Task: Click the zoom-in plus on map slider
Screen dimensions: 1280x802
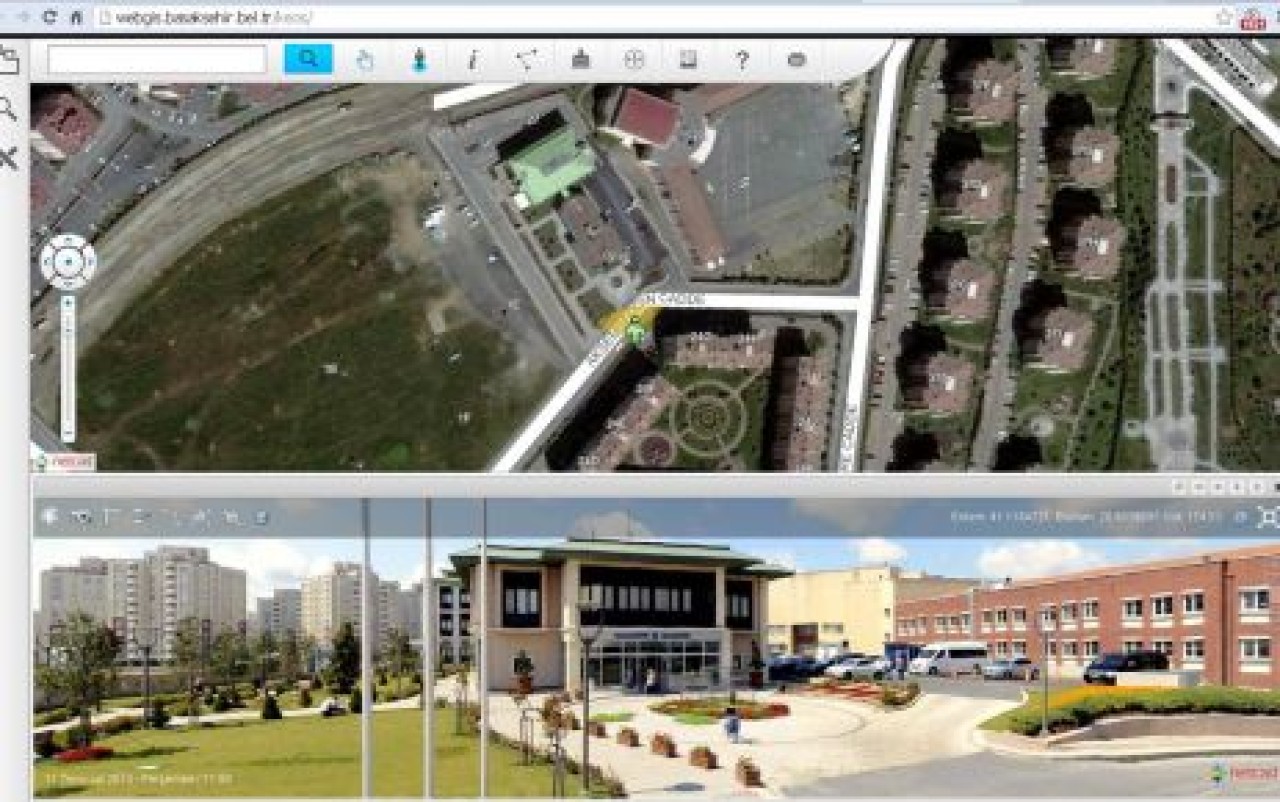Action: pos(68,300)
